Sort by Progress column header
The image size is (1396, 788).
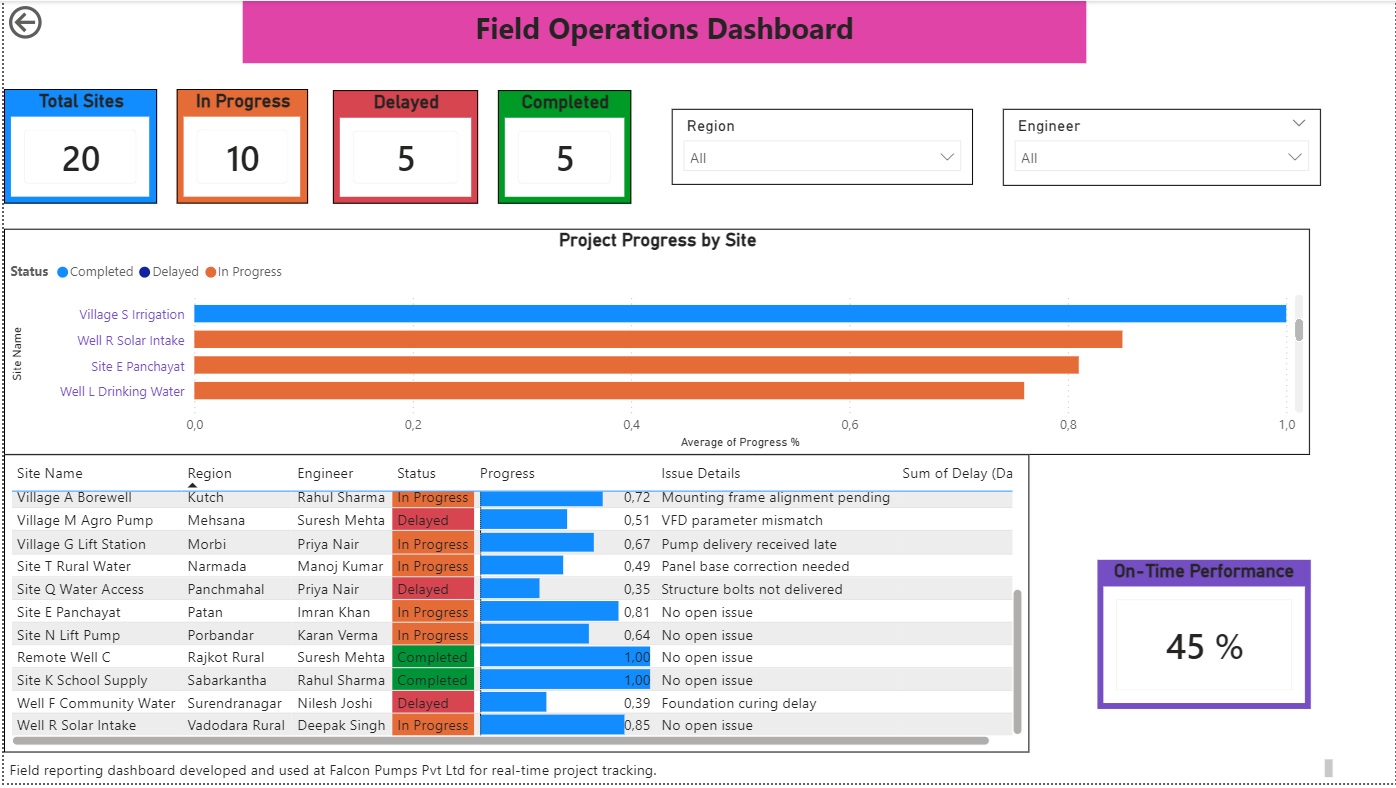(507, 473)
